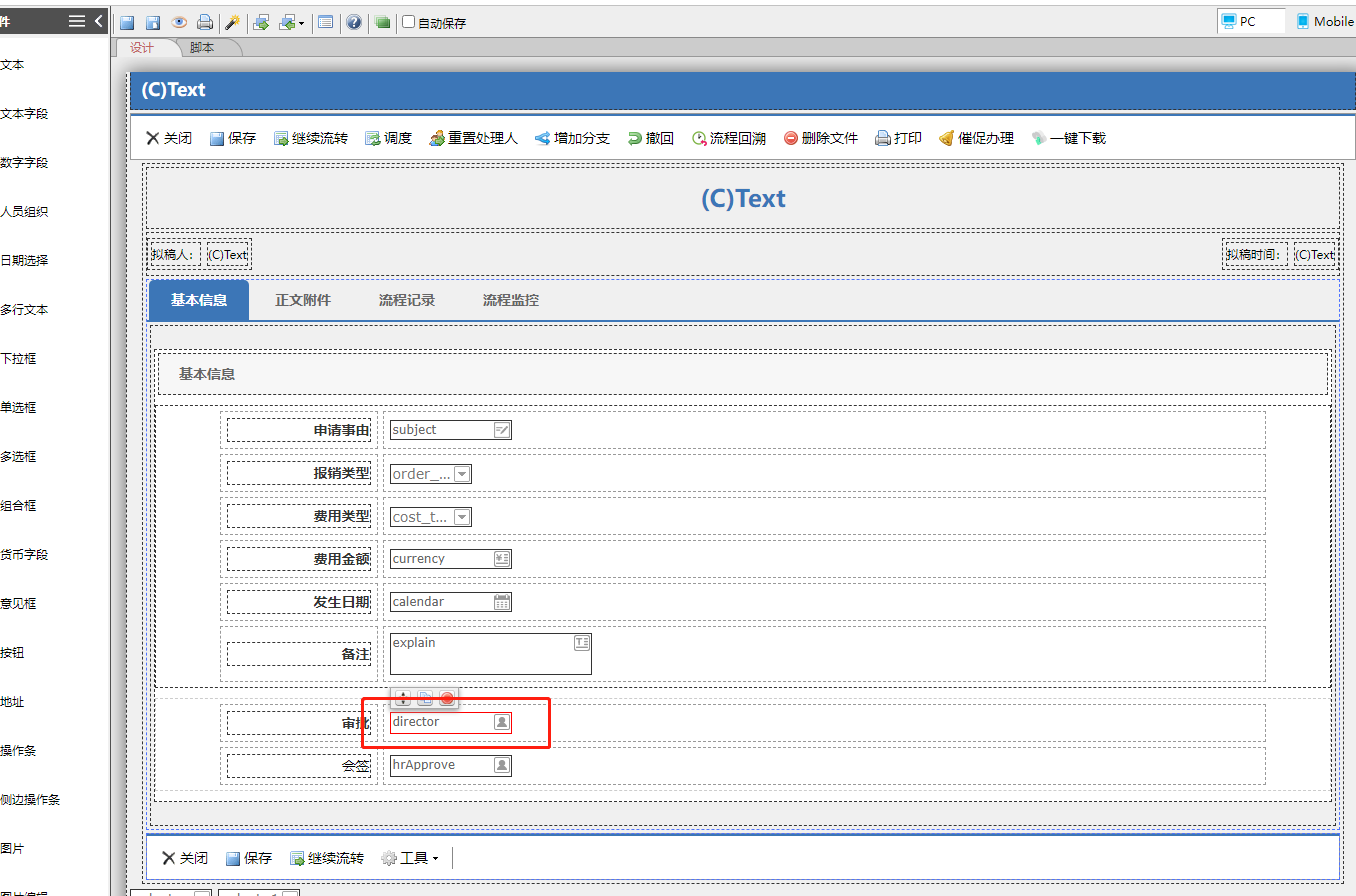Screen dimensions: 1356x896
Task: Click the arrow icon right of magic wand
Action: coord(261,22)
